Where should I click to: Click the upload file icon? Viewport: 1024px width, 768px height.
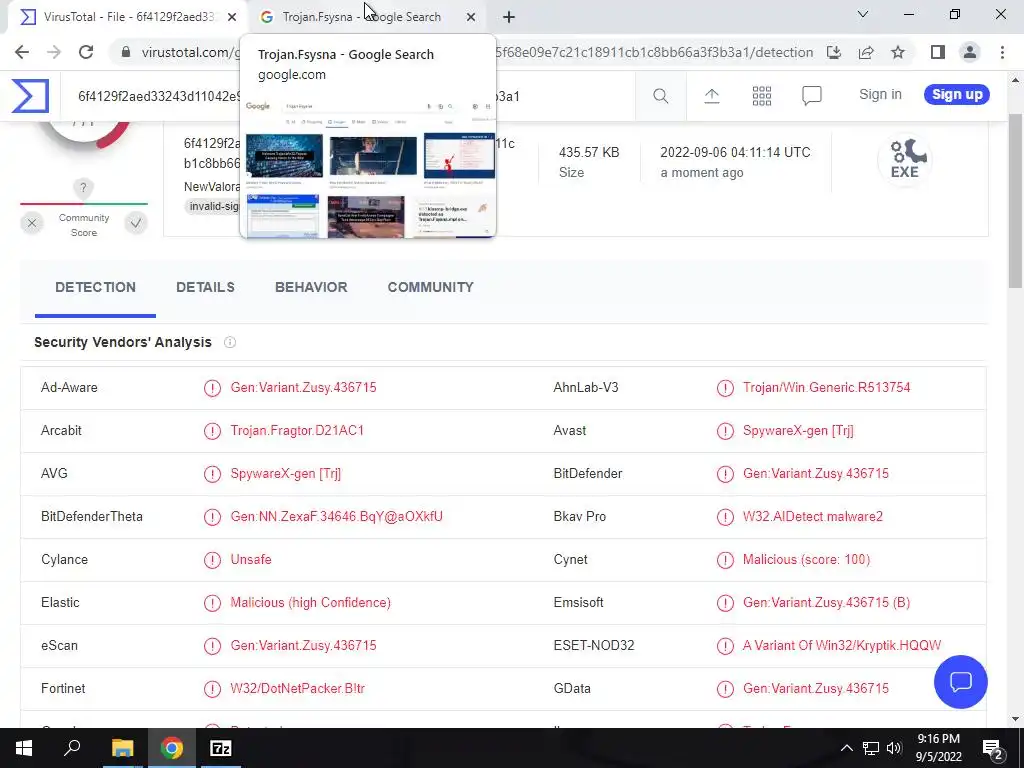point(711,96)
